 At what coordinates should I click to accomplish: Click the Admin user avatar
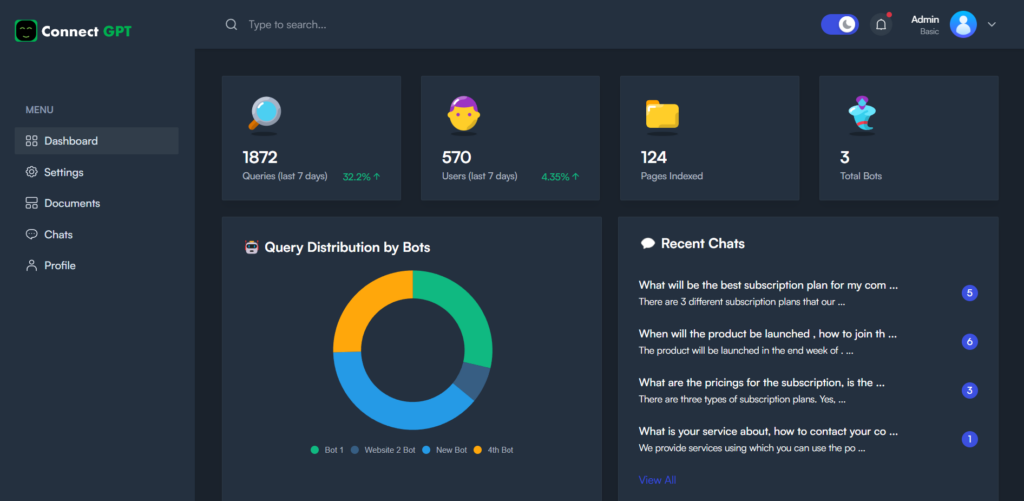tap(963, 24)
